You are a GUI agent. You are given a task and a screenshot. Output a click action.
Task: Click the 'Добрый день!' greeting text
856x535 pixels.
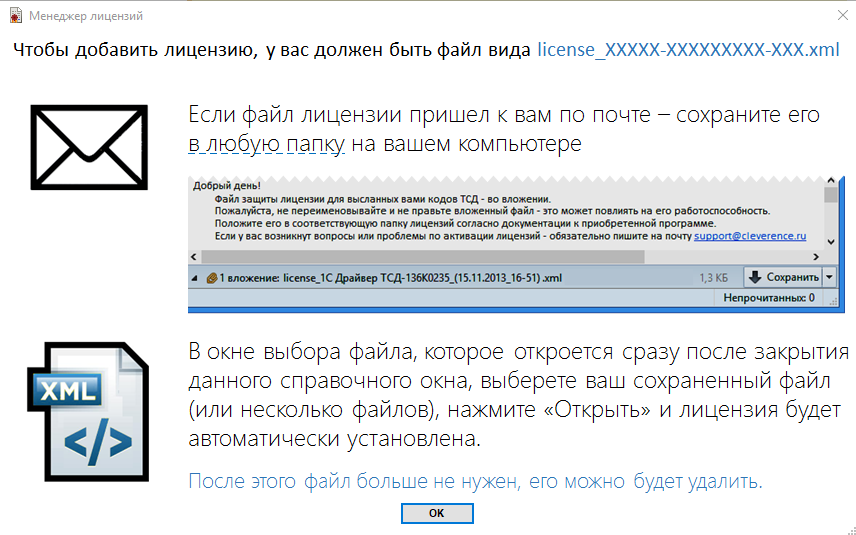tap(227, 186)
